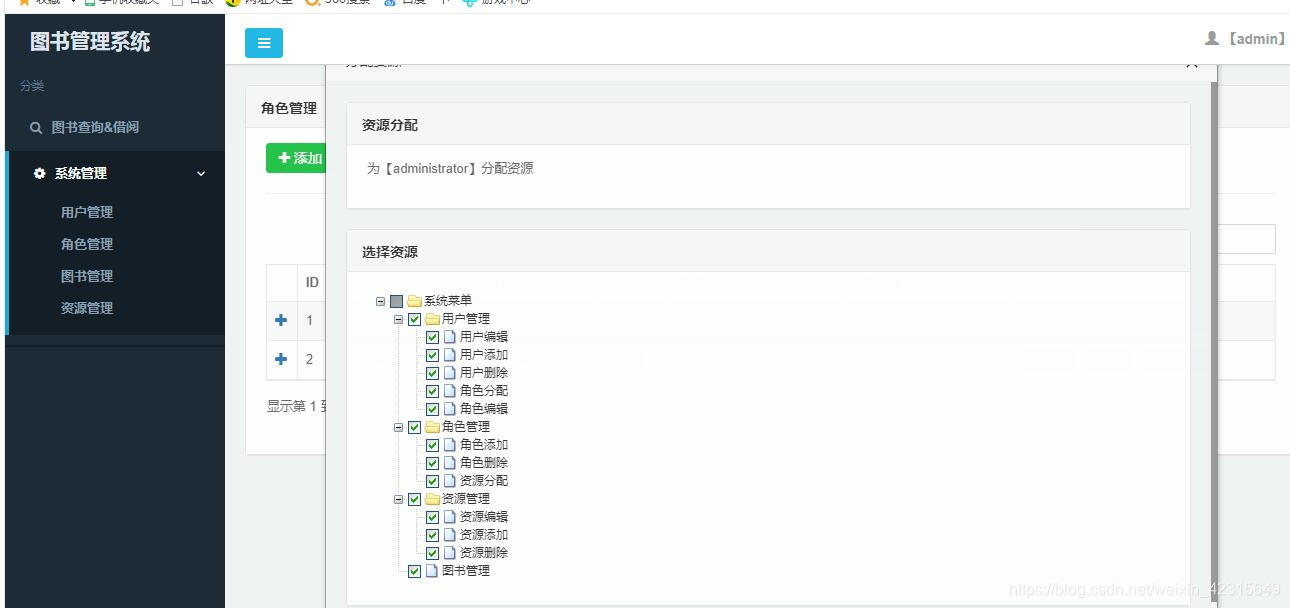Toggle the 系统菜单 root checkbox

click(x=397, y=301)
